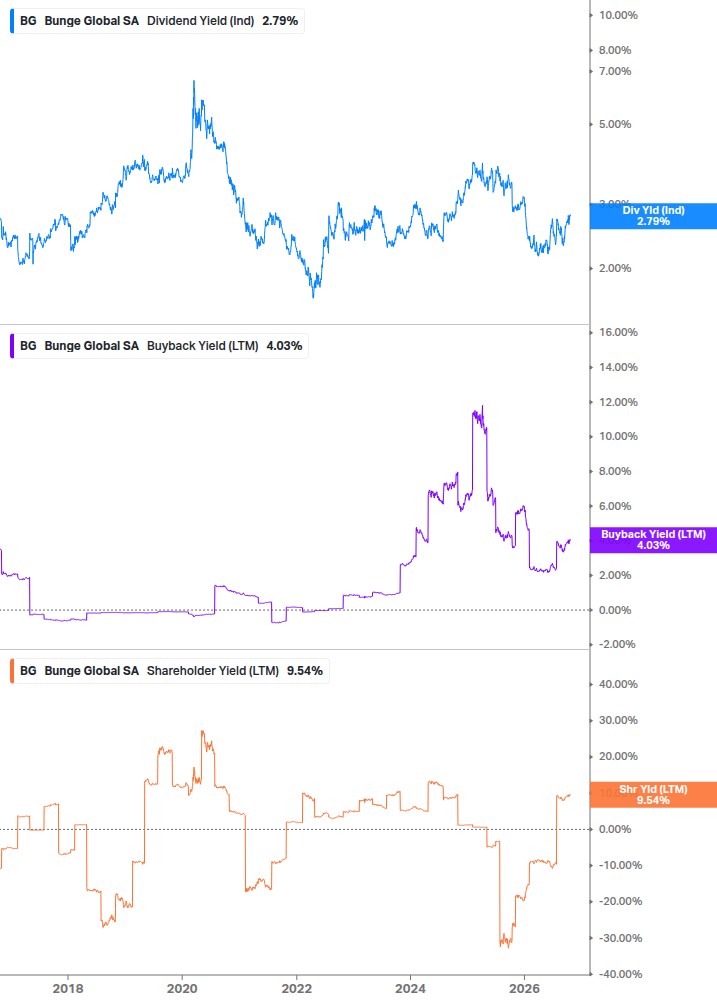The width and height of the screenshot is (717, 1005).
Task: Click the 14.00% tick on buyback yield axis
Action: click(618, 367)
